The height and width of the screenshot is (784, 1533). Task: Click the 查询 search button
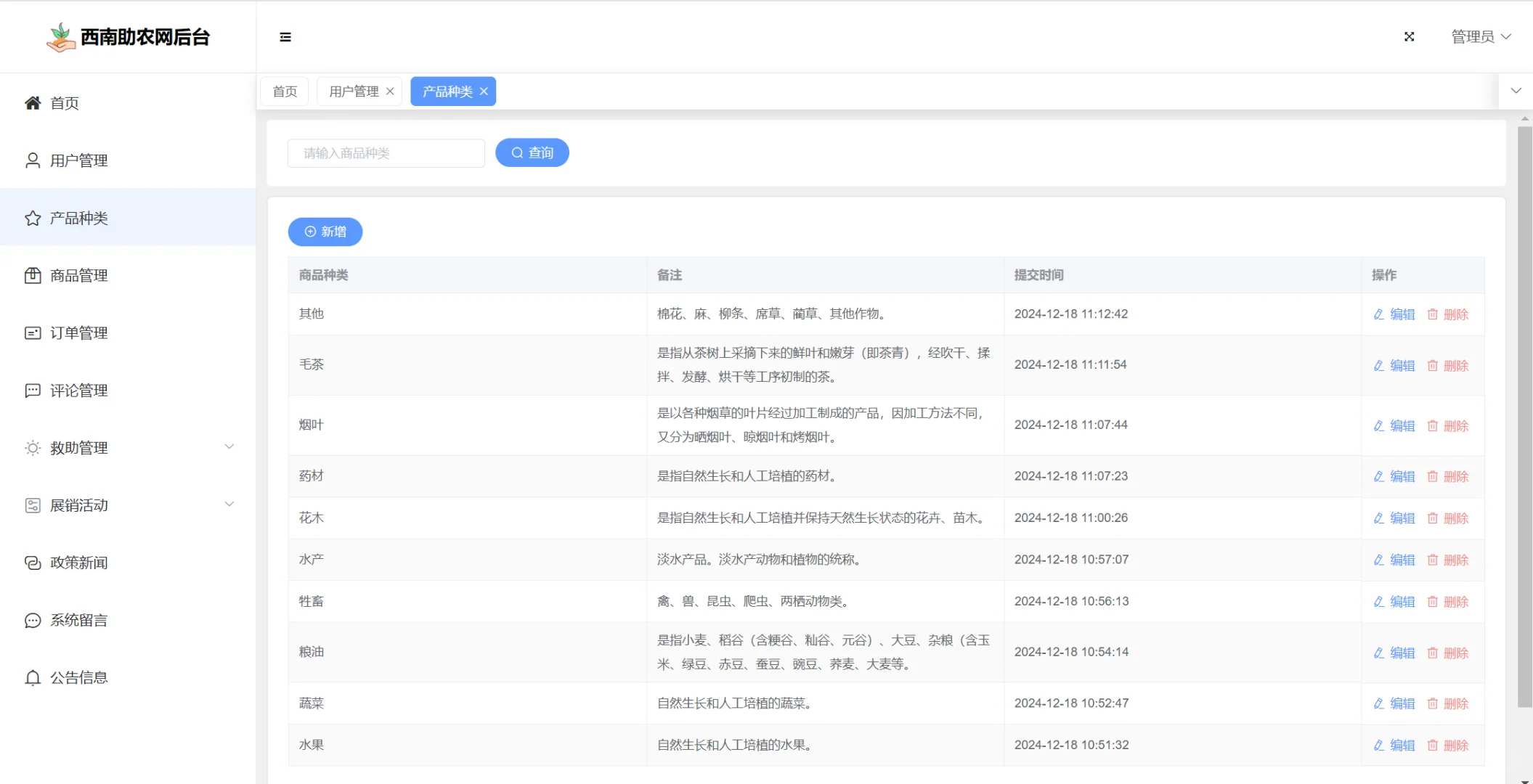pyautogui.click(x=532, y=152)
